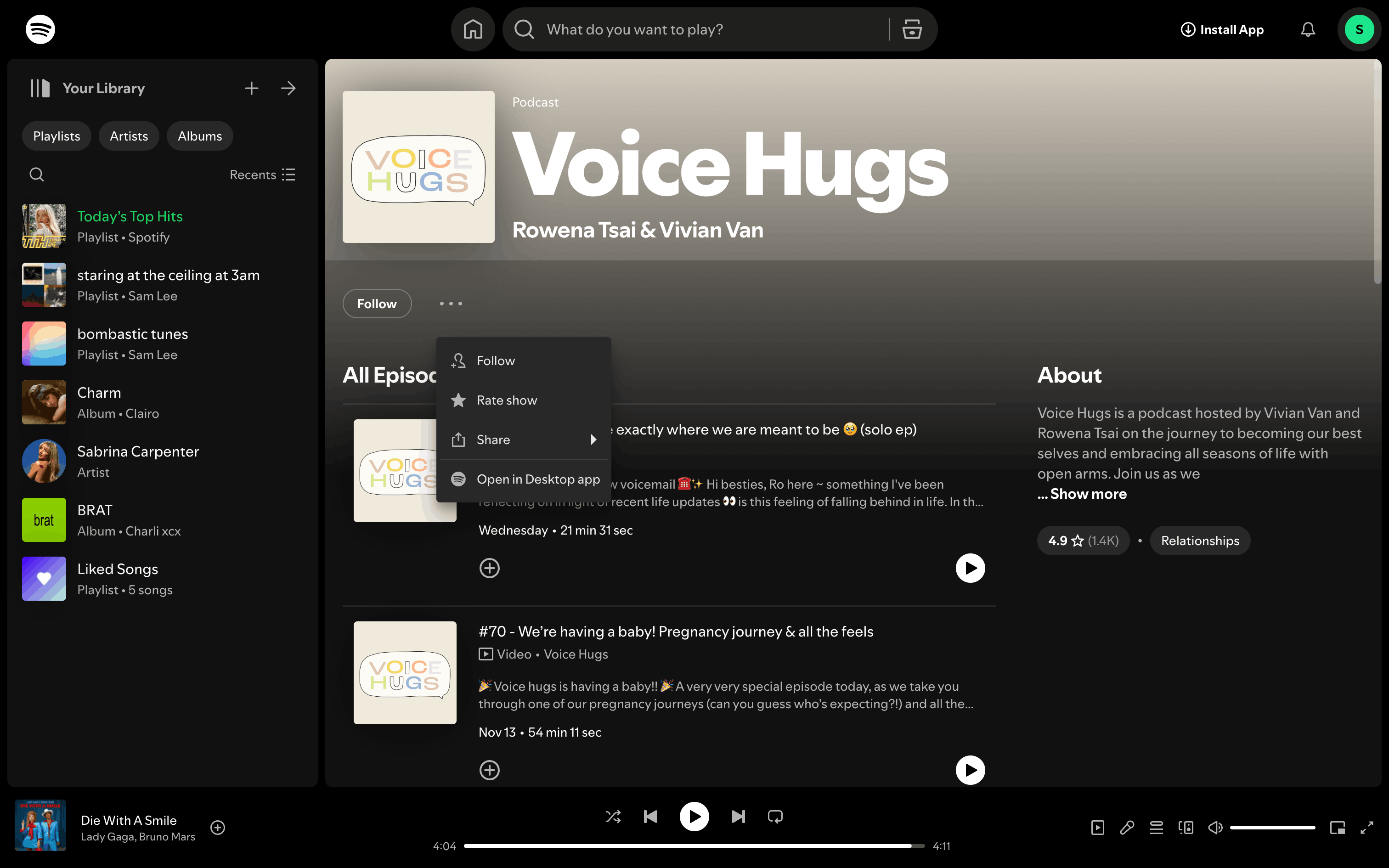Open the miniplayer icon
1389x868 pixels.
pos(1338,827)
